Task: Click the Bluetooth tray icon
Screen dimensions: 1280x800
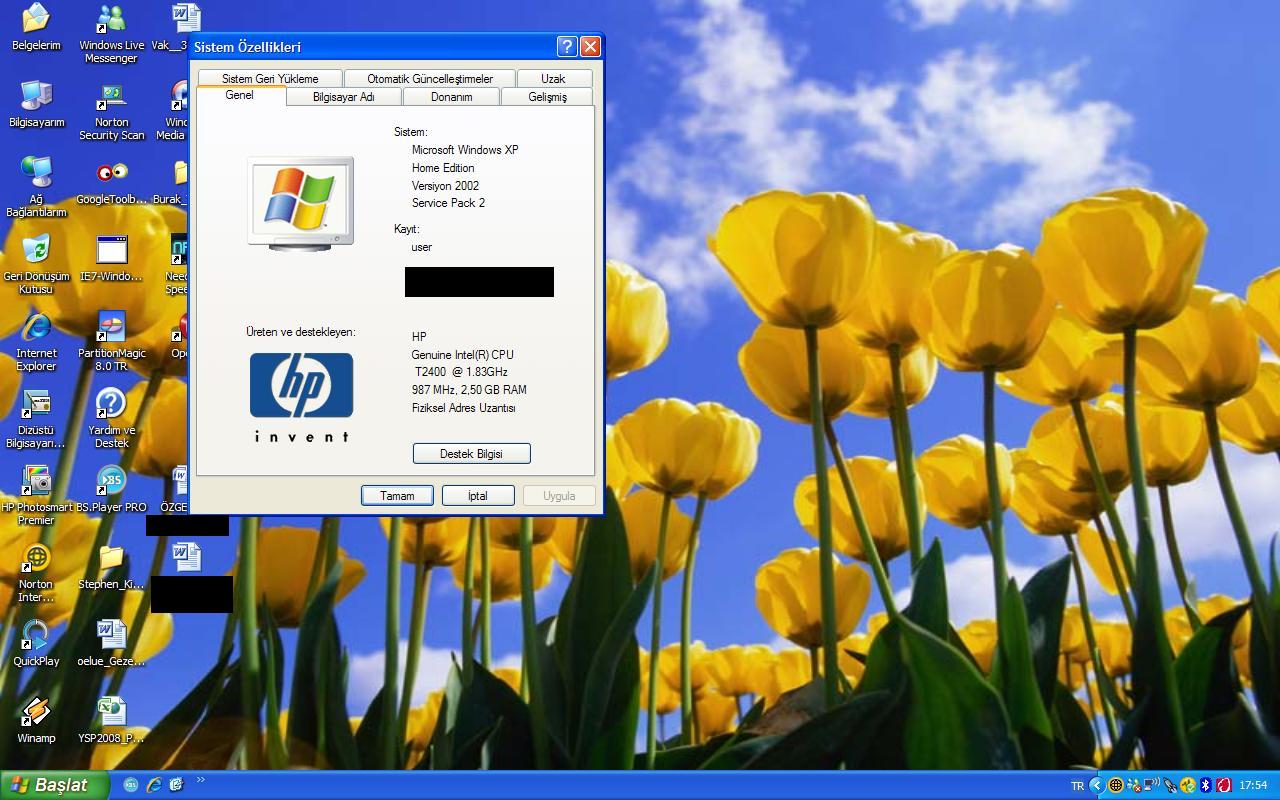Action: (1206, 785)
